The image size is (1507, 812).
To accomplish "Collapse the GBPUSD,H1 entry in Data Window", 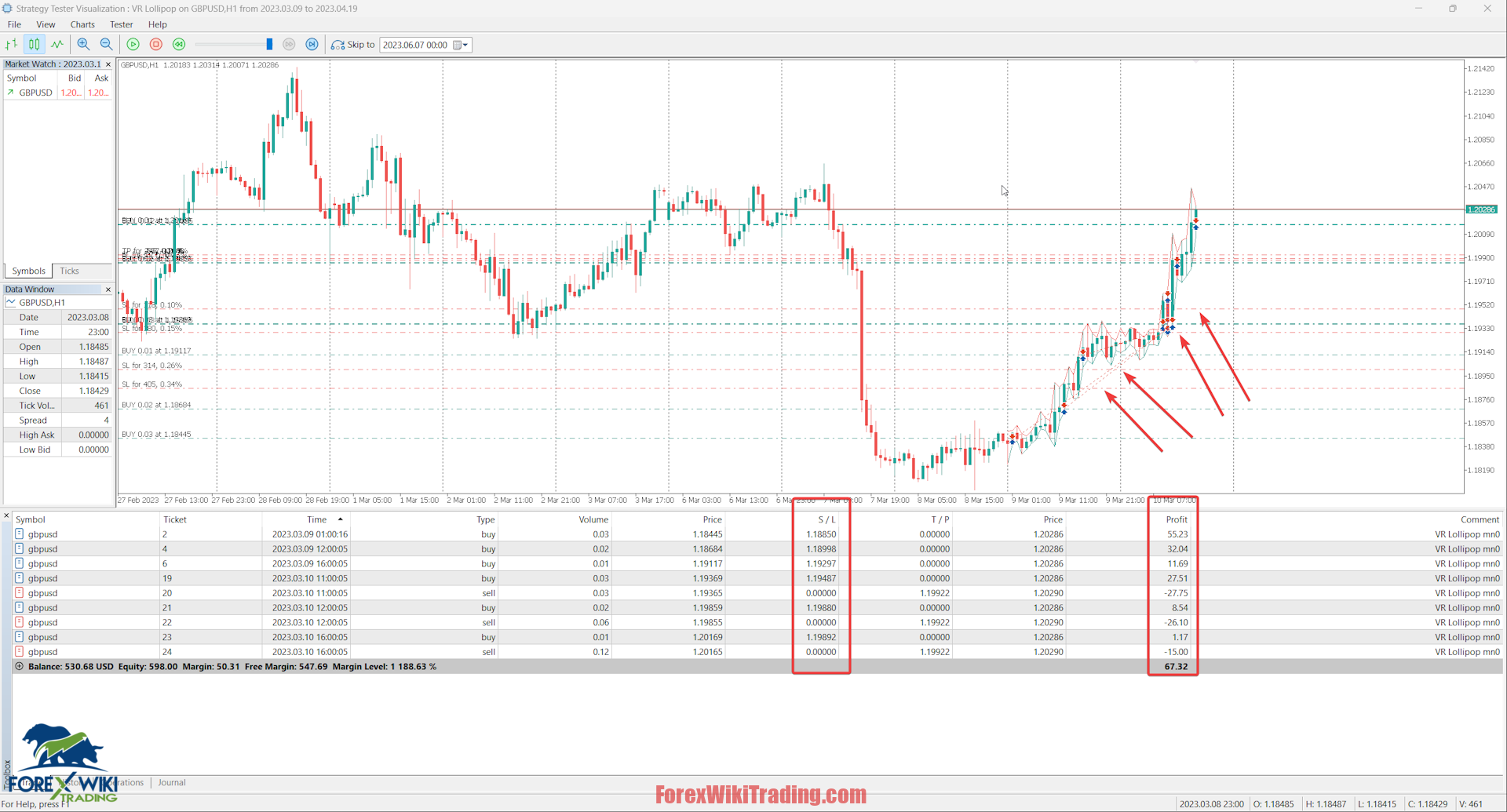I will tap(9, 302).
